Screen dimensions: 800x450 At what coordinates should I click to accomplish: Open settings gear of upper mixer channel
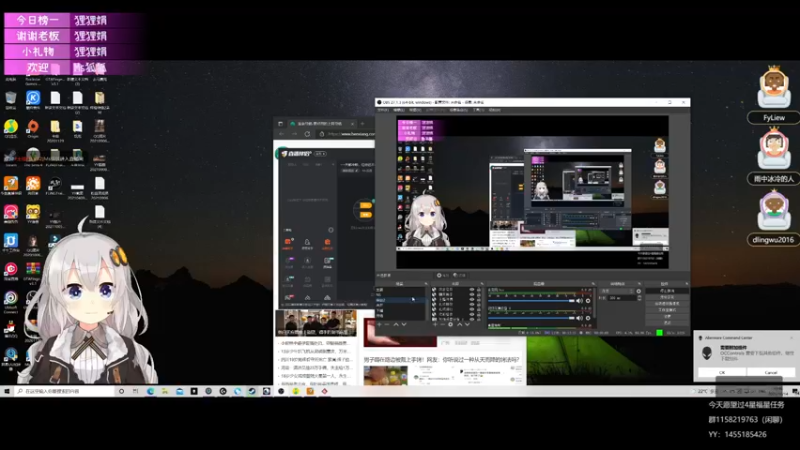[x=588, y=301]
